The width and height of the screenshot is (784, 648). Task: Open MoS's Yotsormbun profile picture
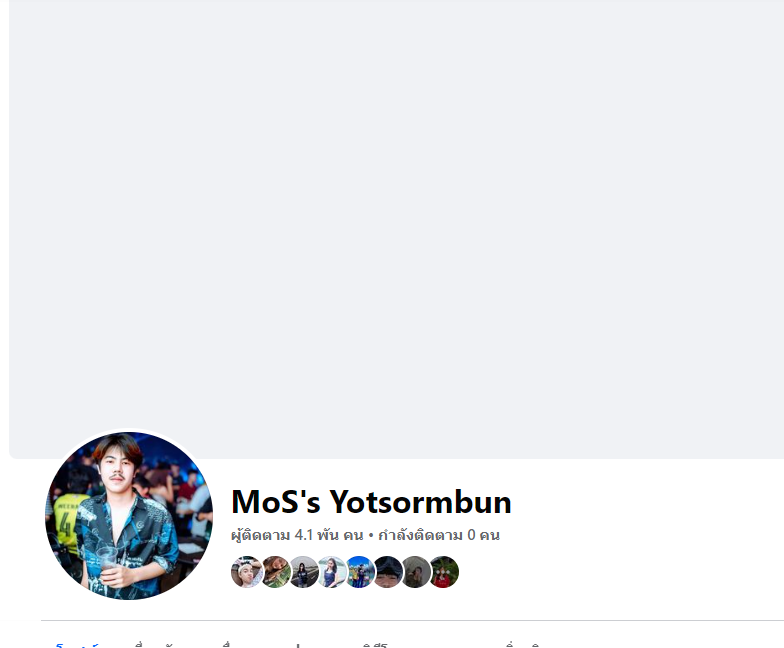(x=129, y=516)
